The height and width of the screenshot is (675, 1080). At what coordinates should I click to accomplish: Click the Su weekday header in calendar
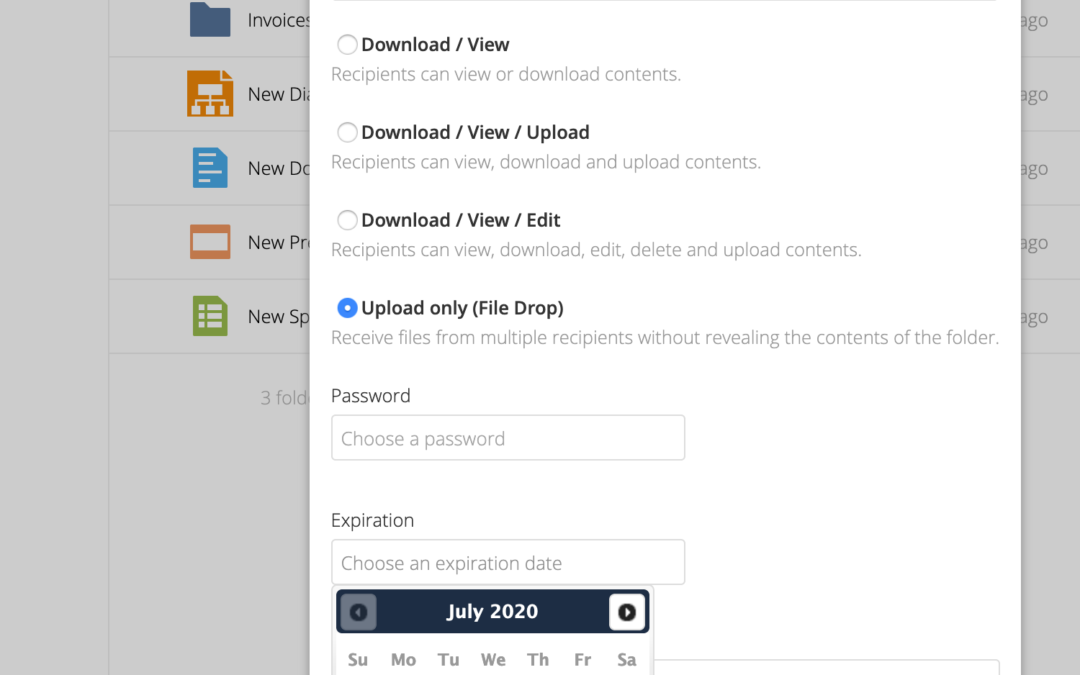click(x=358, y=659)
